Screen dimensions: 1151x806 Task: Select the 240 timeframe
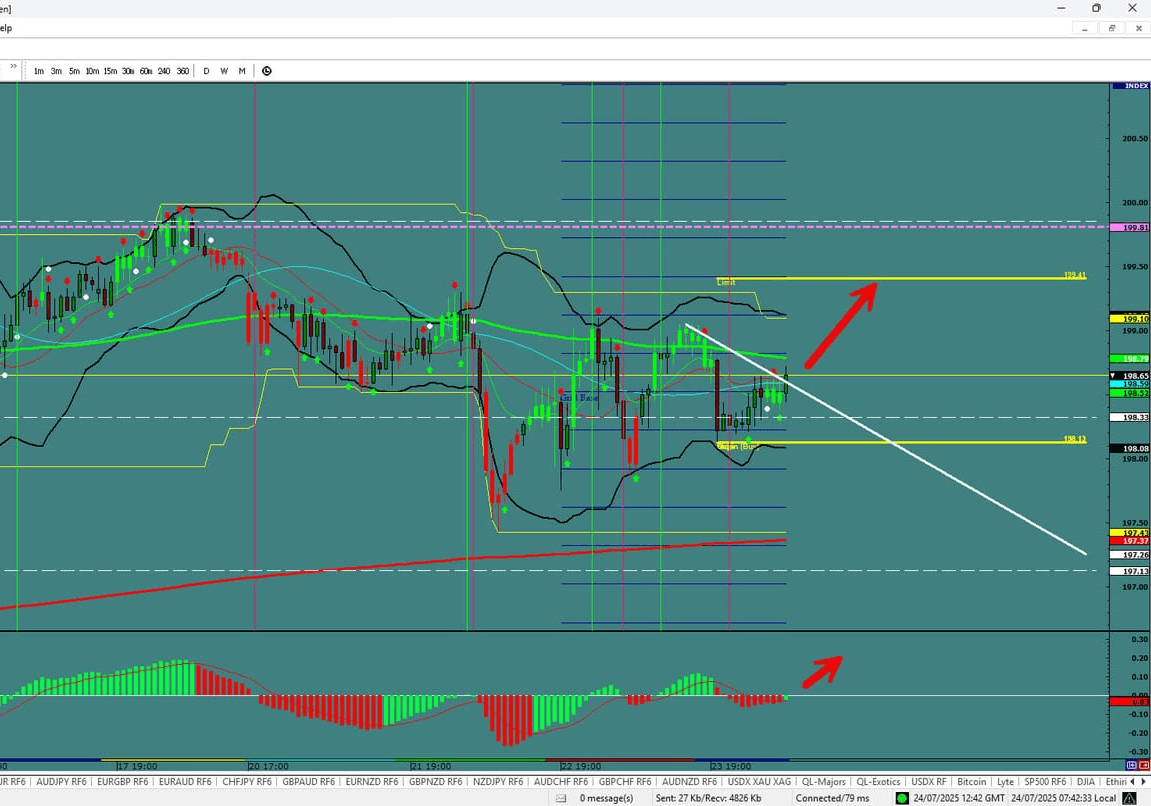coord(164,71)
